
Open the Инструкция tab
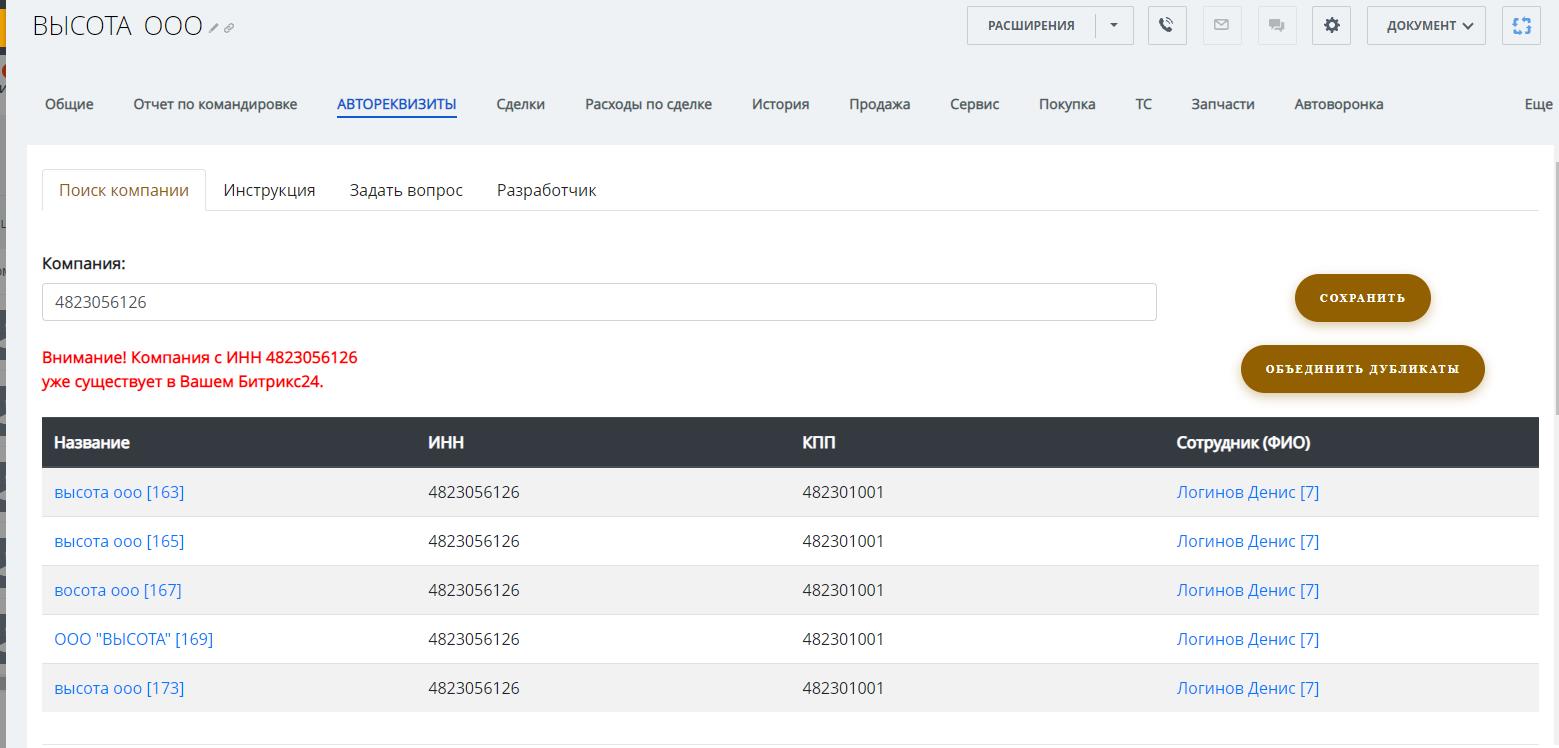pyautogui.click(x=269, y=190)
